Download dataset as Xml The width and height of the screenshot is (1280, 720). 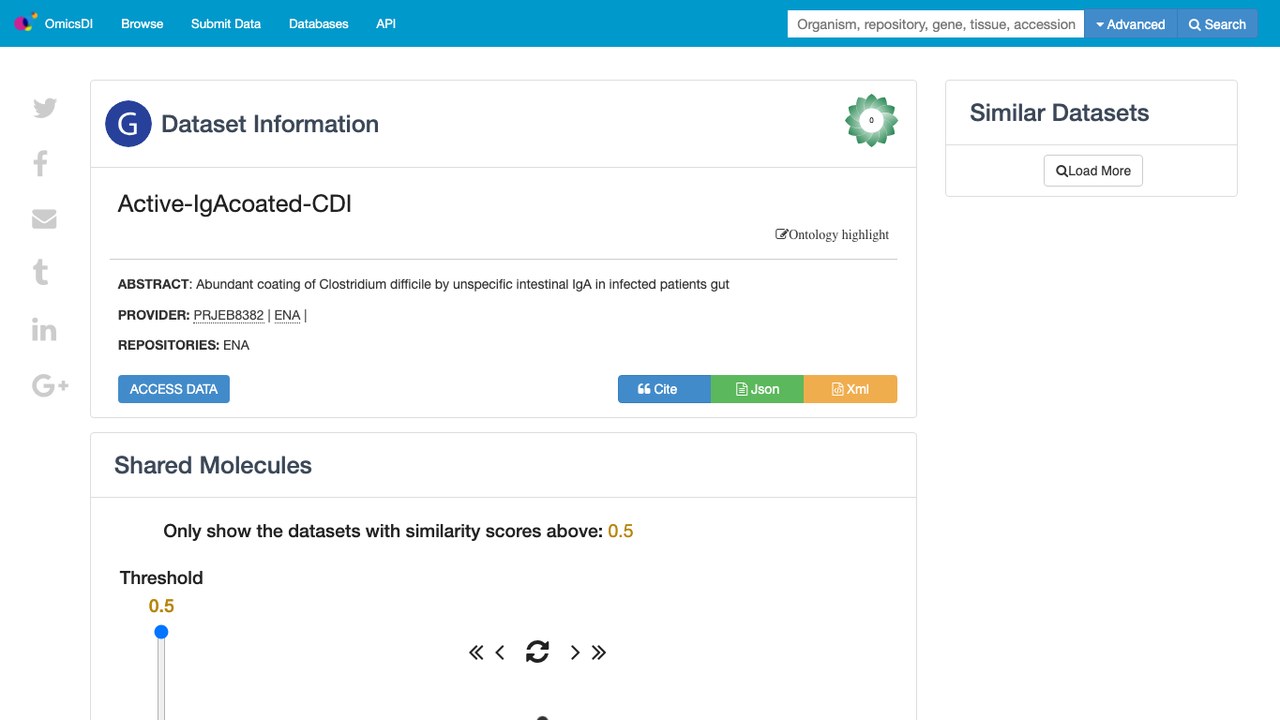coord(850,389)
